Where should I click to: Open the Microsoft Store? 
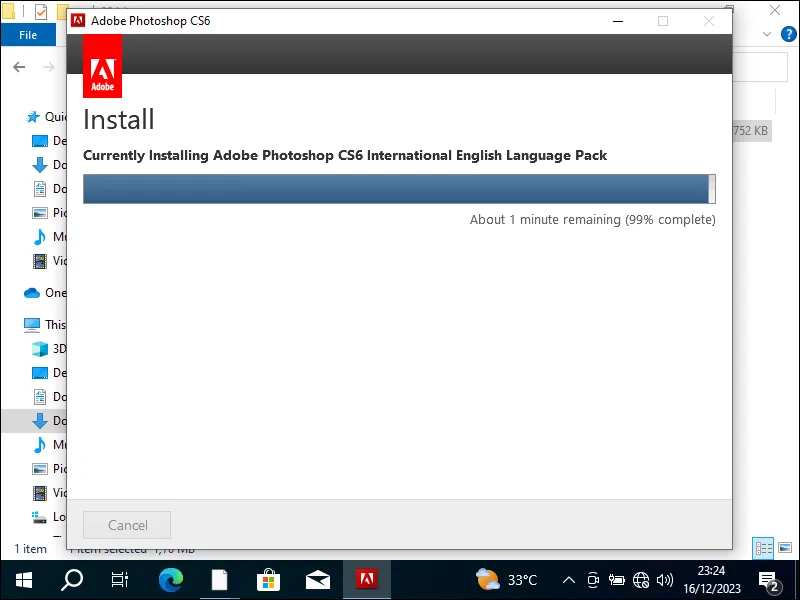point(269,579)
